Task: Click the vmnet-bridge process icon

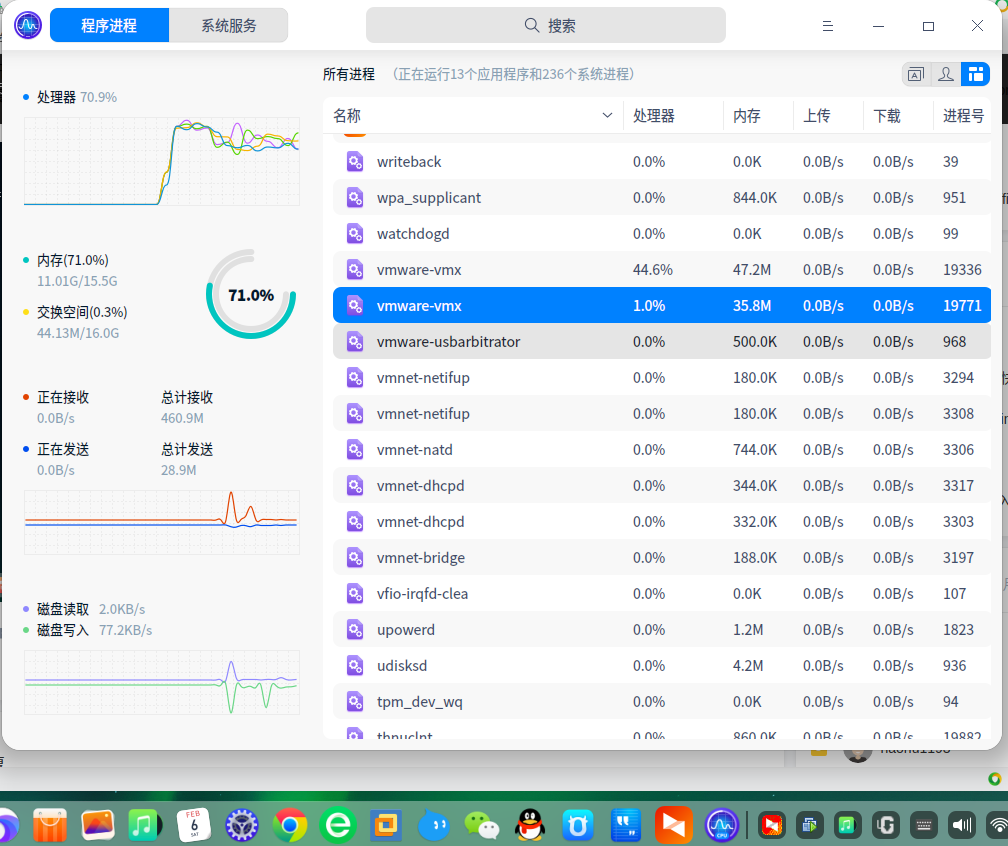Action: coord(355,558)
